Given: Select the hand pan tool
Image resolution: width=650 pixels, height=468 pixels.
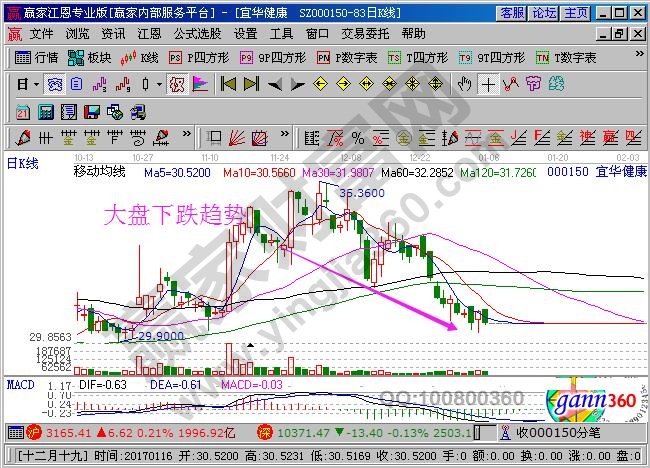Looking at the screenshot, I should [x=464, y=85].
